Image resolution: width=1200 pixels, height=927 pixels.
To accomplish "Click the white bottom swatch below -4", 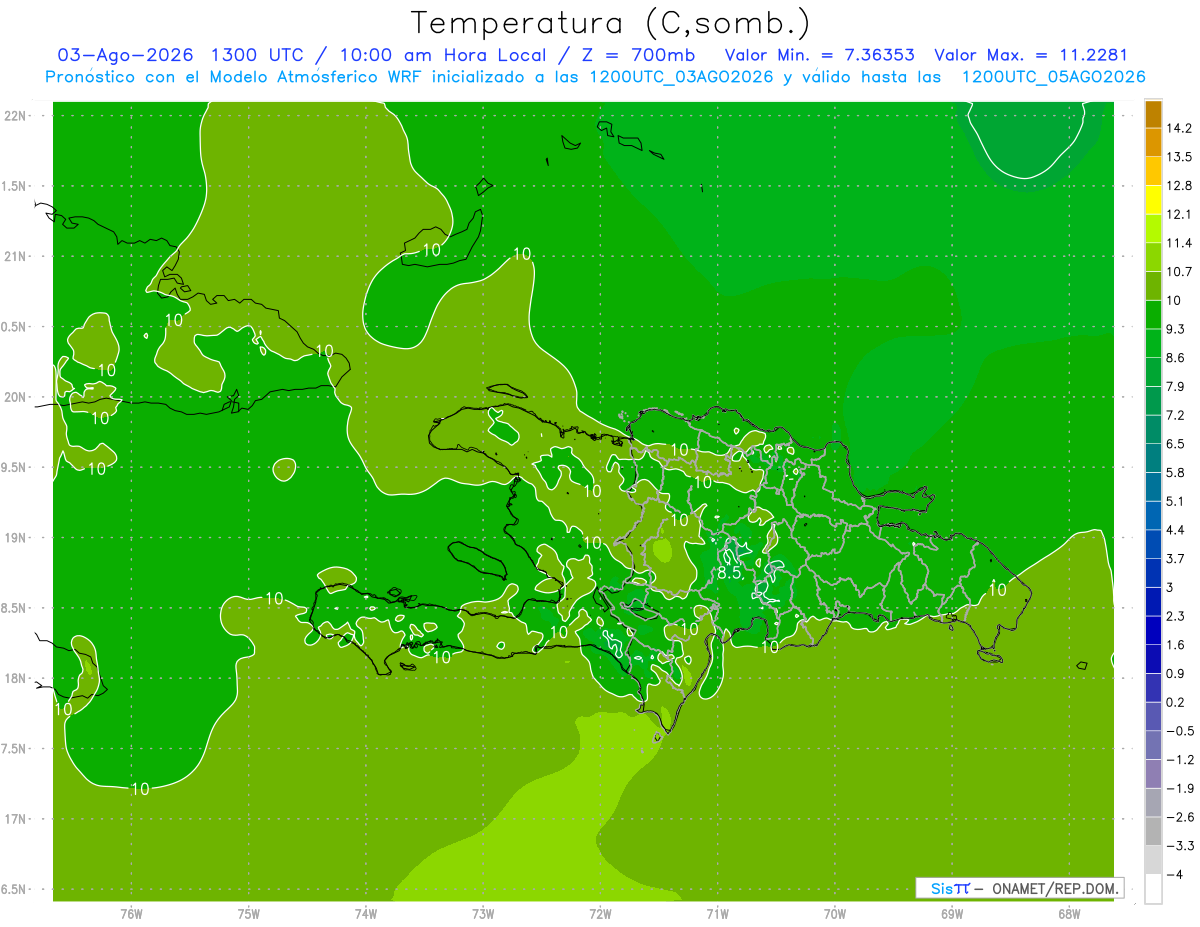I will (x=1153, y=889).
